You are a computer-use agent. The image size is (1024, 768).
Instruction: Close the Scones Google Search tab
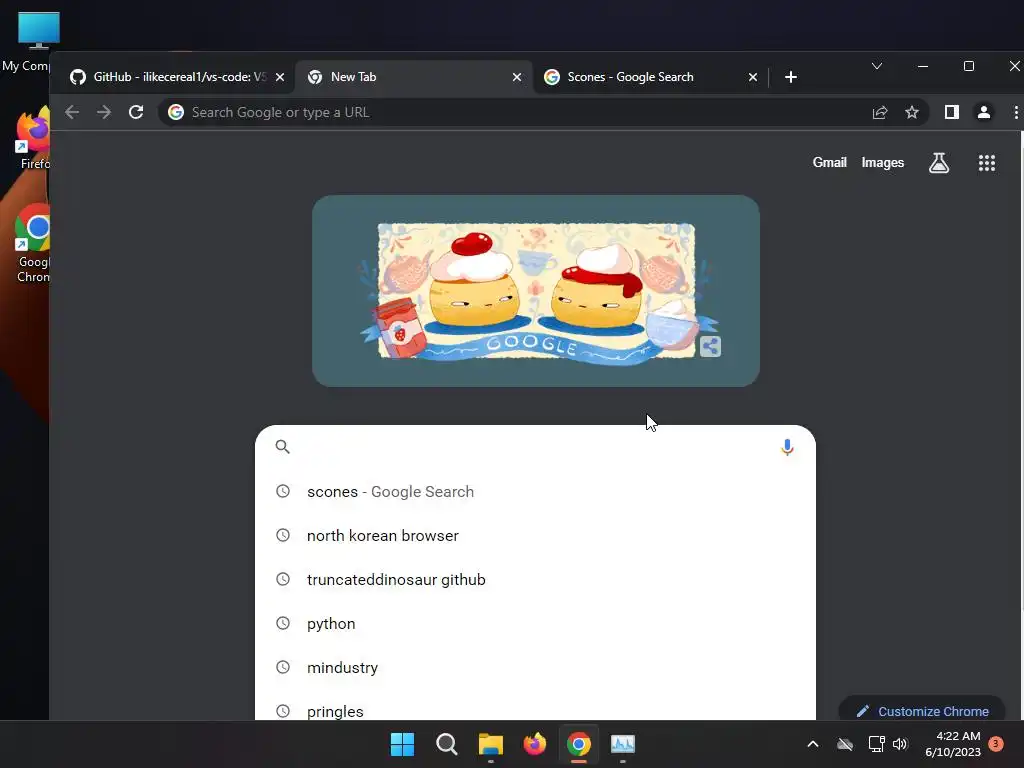[x=752, y=77]
